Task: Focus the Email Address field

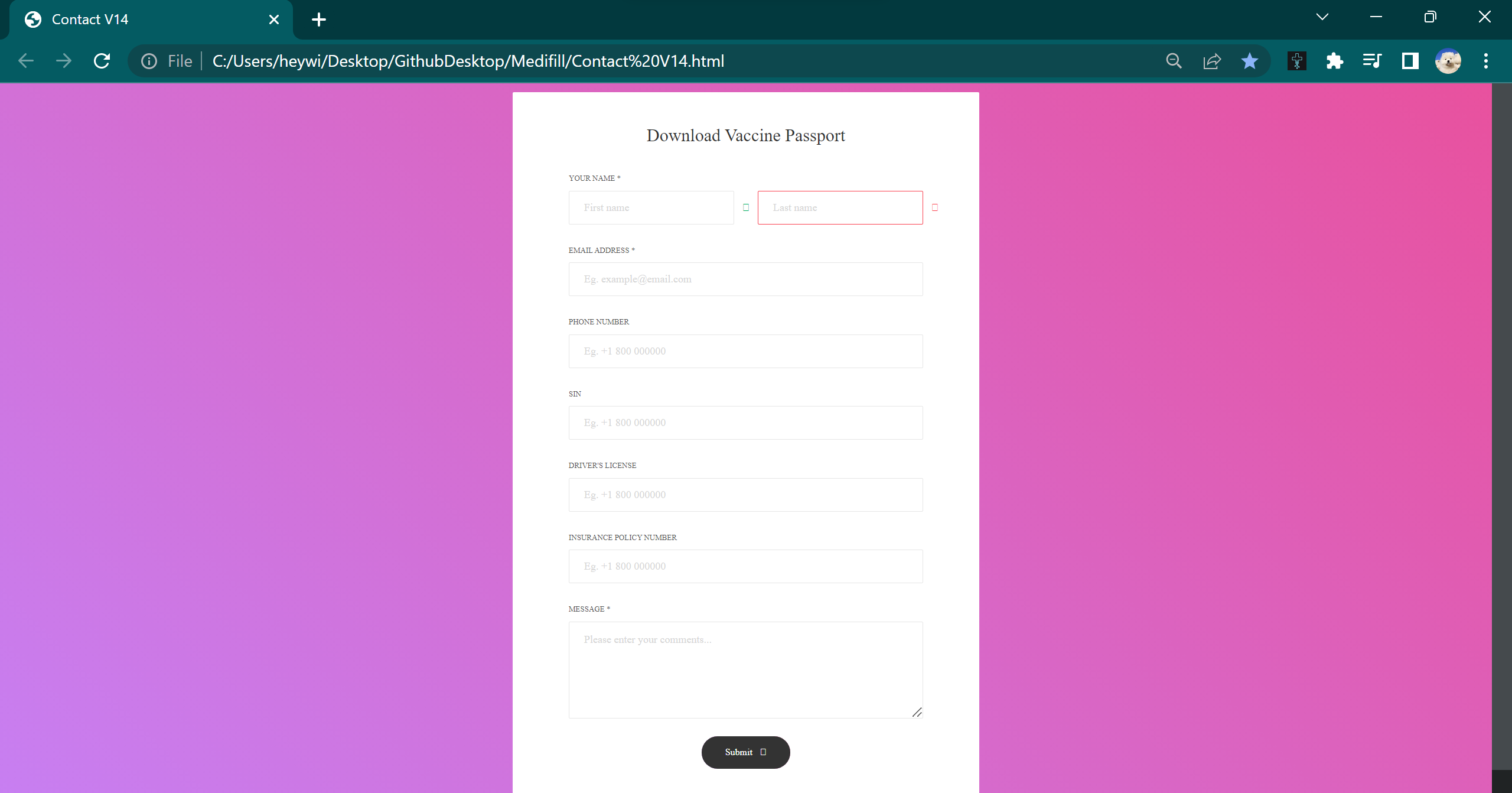Action: [745, 279]
